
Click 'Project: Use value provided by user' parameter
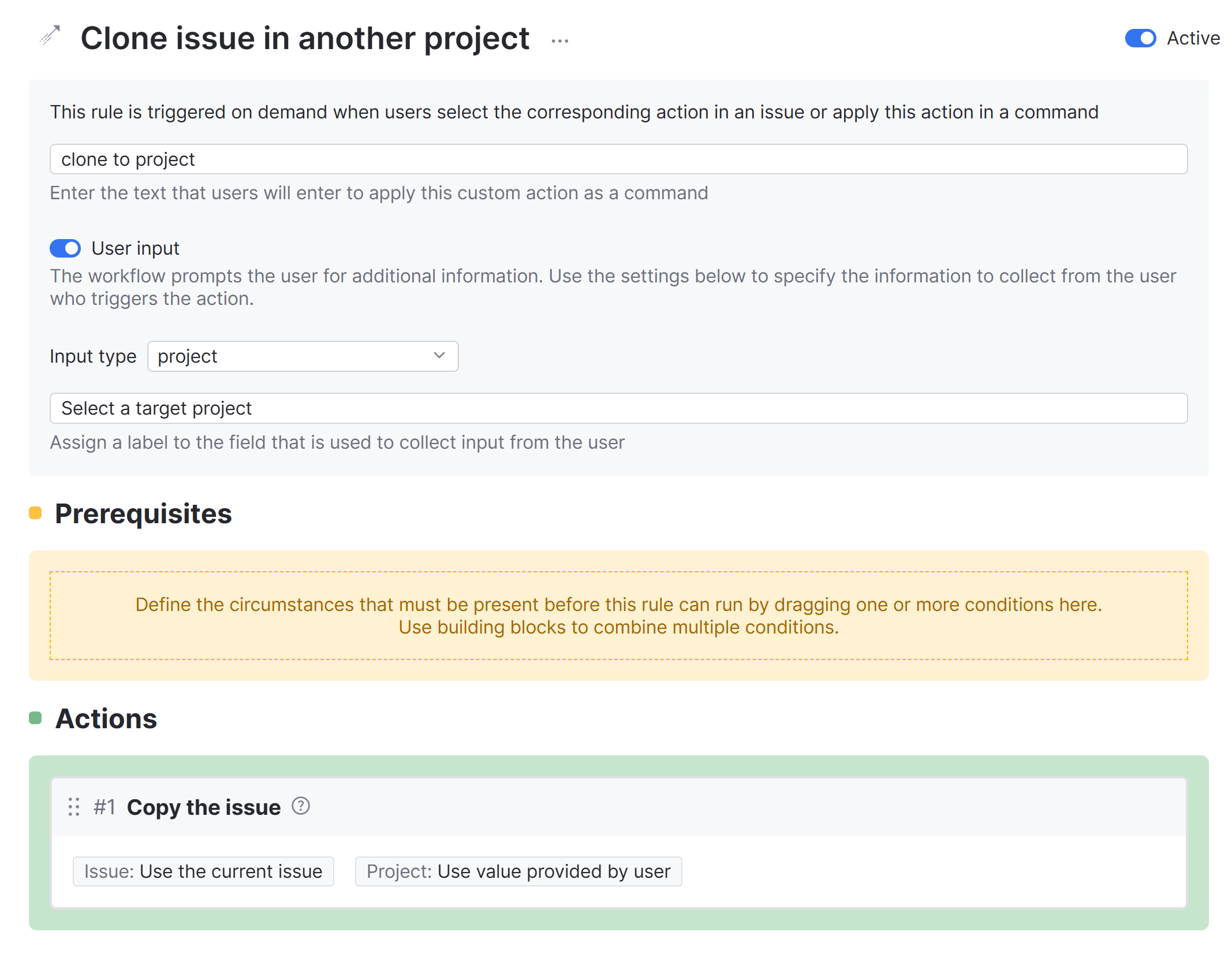518,871
